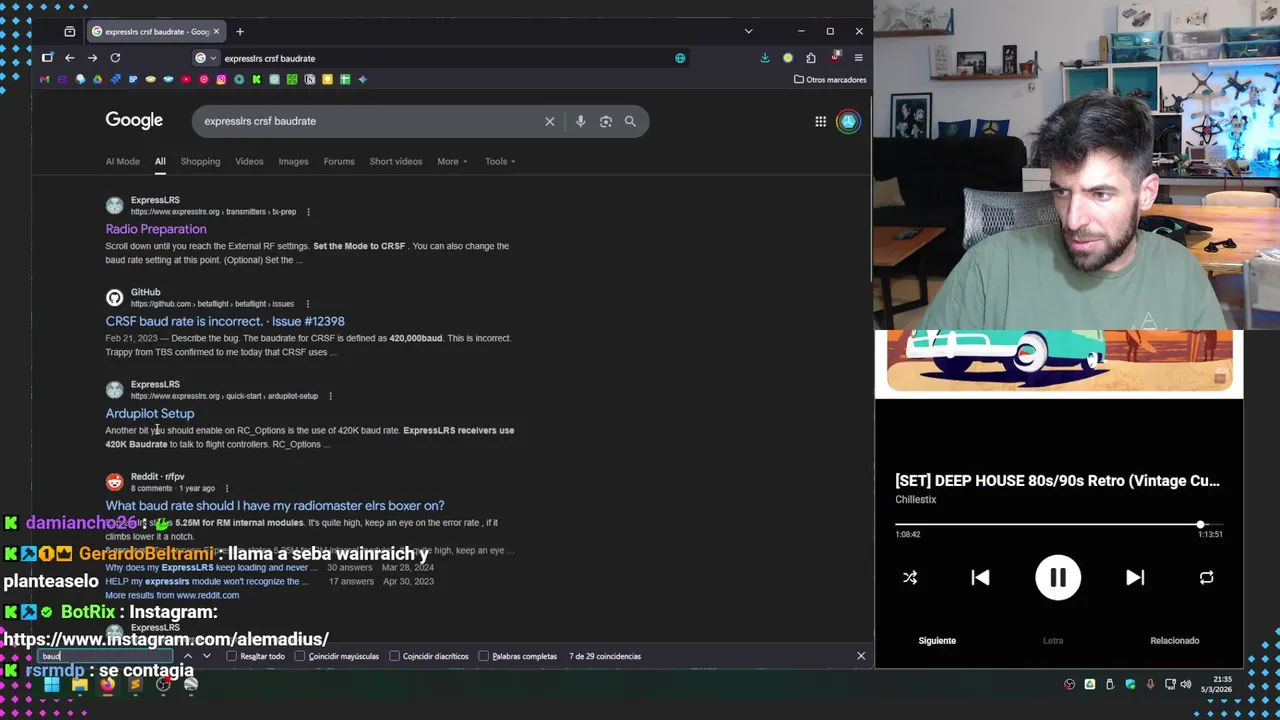Open the Google logo homepage link
This screenshot has height=720, width=1280.
(x=134, y=120)
